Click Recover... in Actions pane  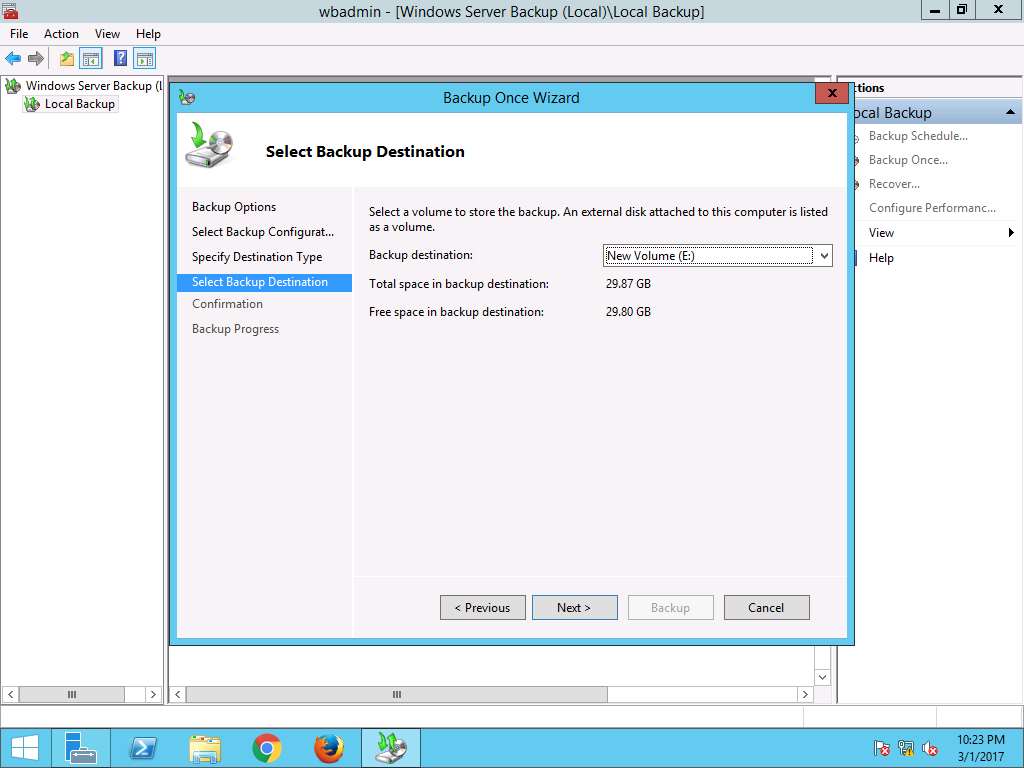tap(894, 184)
